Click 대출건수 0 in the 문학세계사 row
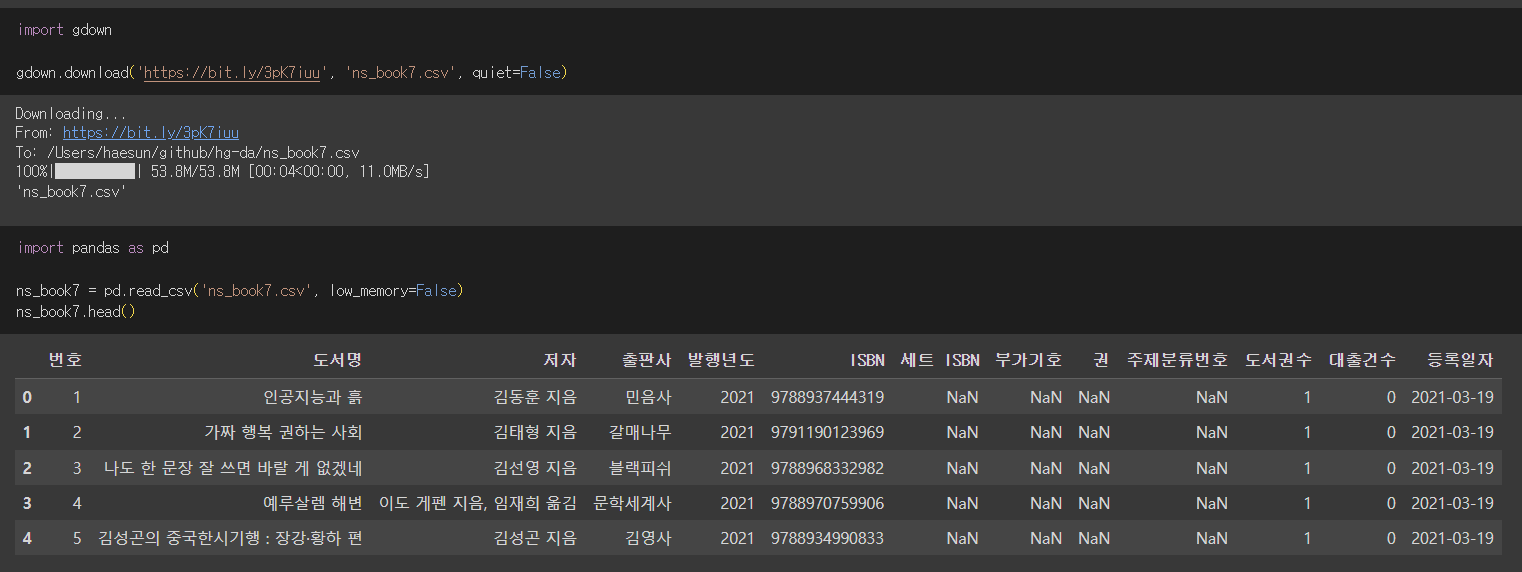 (1391, 503)
